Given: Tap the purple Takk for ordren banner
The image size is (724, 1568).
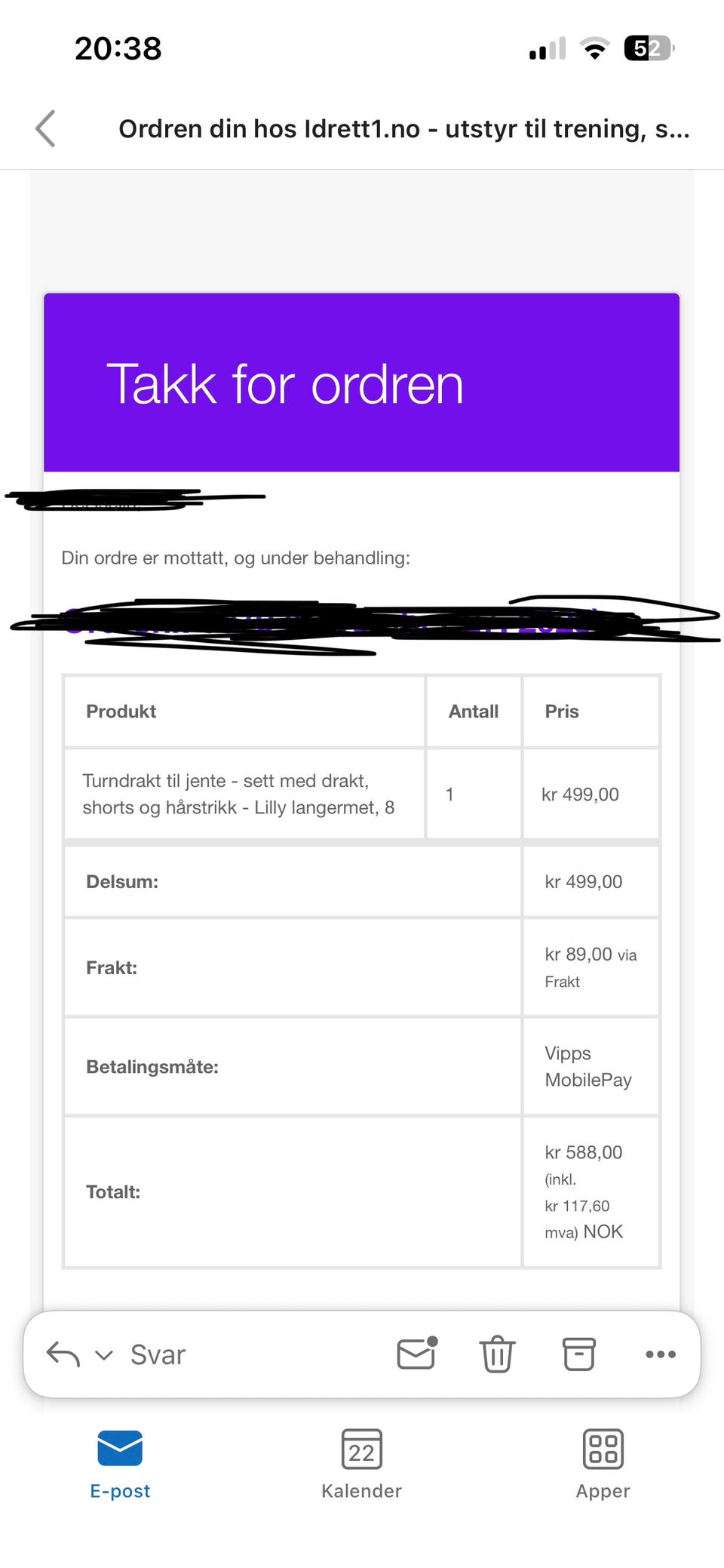Looking at the screenshot, I should pyautogui.click(x=361, y=383).
